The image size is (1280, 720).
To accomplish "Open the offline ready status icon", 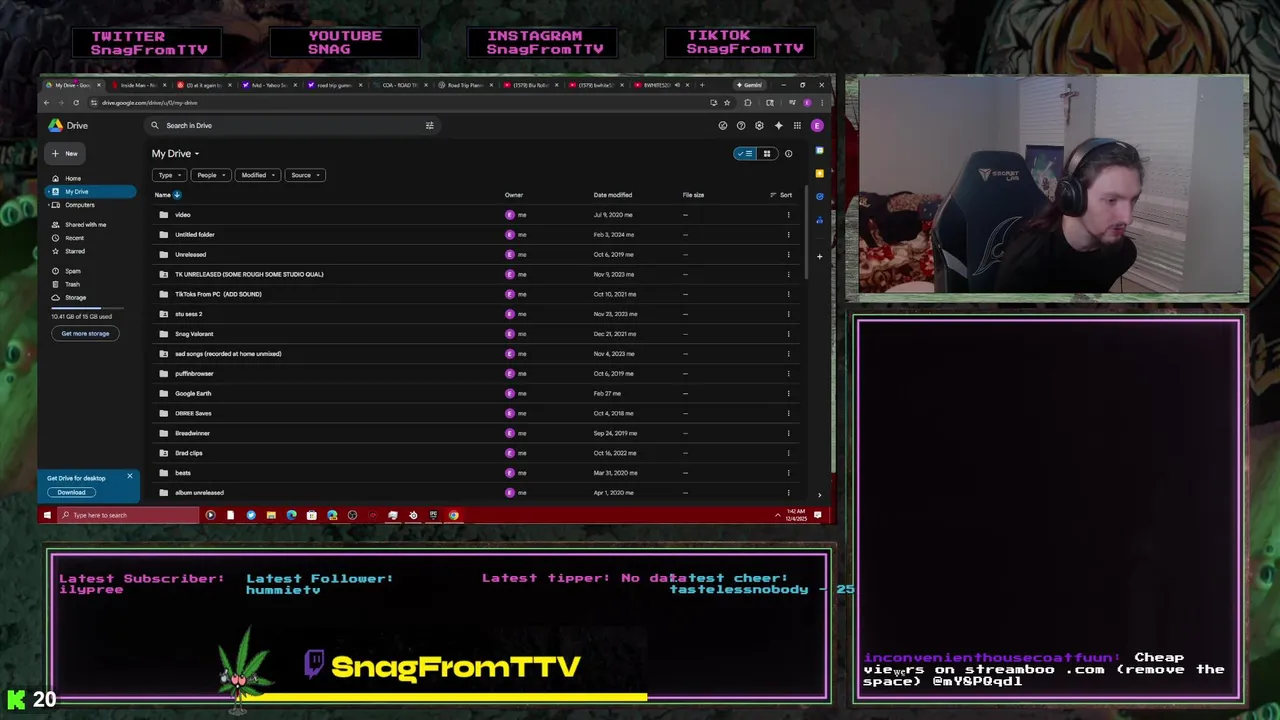I will [x=723, y=125].
